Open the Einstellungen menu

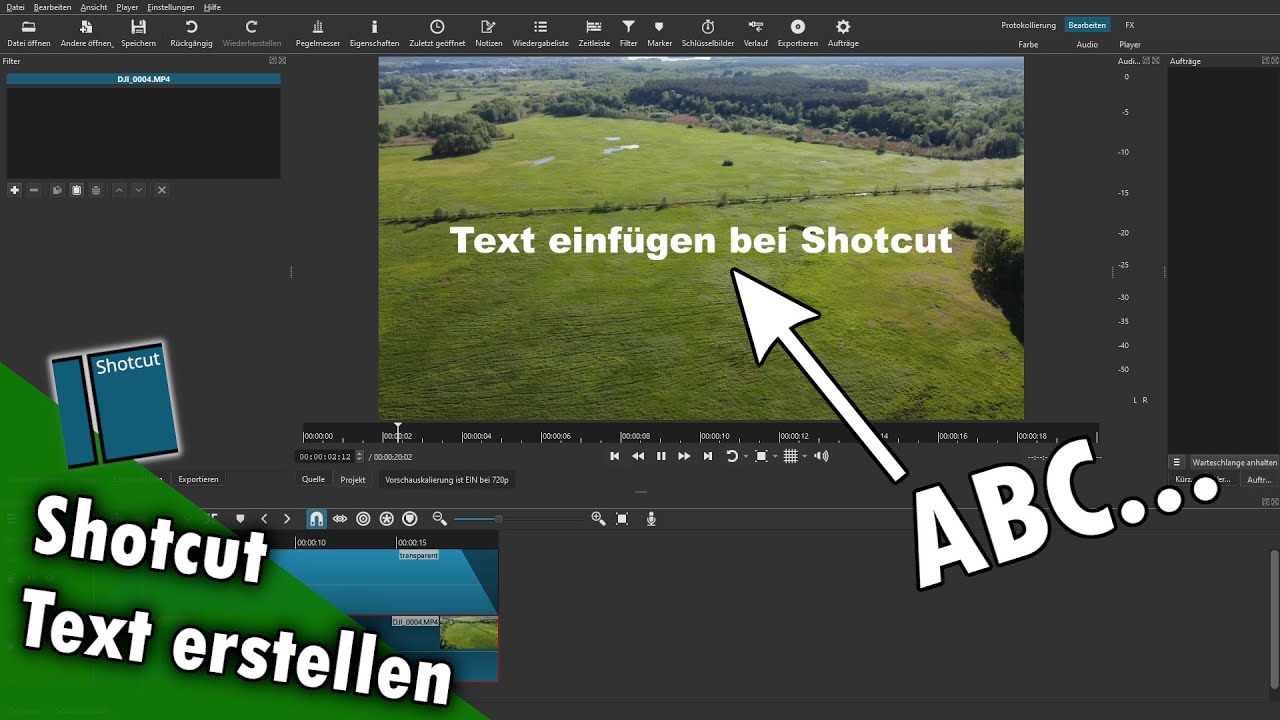171,7
